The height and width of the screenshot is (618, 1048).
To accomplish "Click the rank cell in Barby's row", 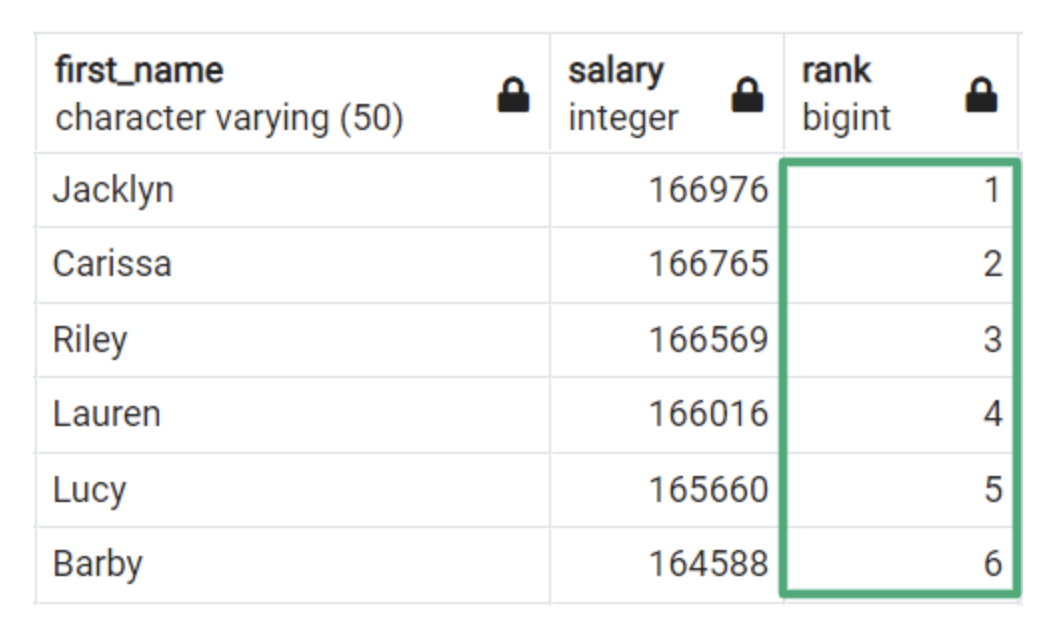I will (x=900, y=564).
